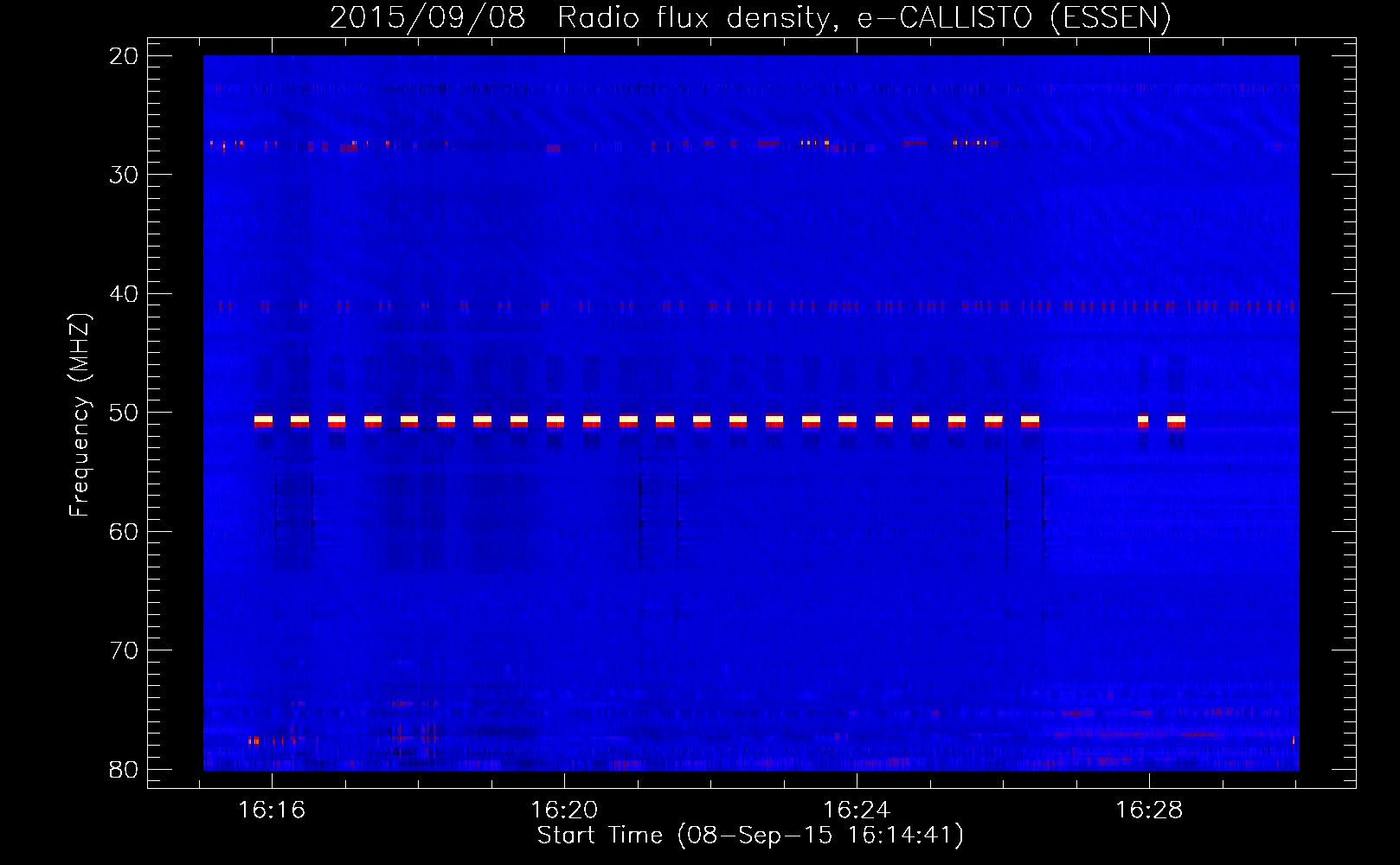The image size is (1400, 865).
Task: Click the 16:16 time tick label
Action: [272, 811]
